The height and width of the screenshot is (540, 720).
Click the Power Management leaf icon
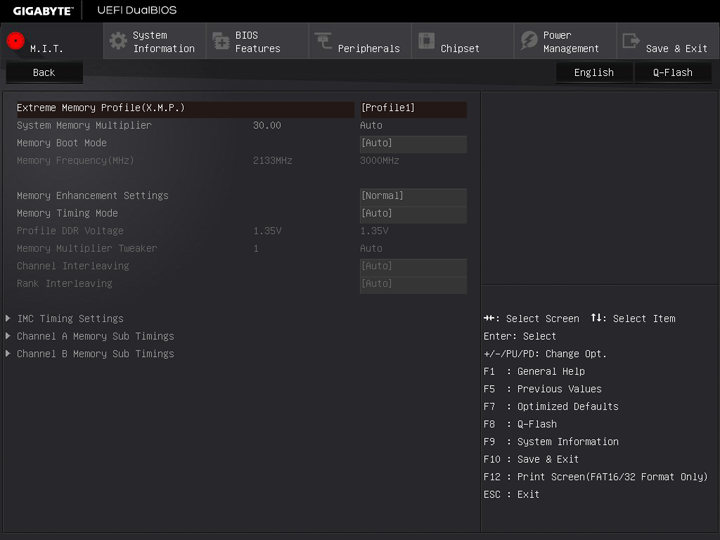pos(529,41)
